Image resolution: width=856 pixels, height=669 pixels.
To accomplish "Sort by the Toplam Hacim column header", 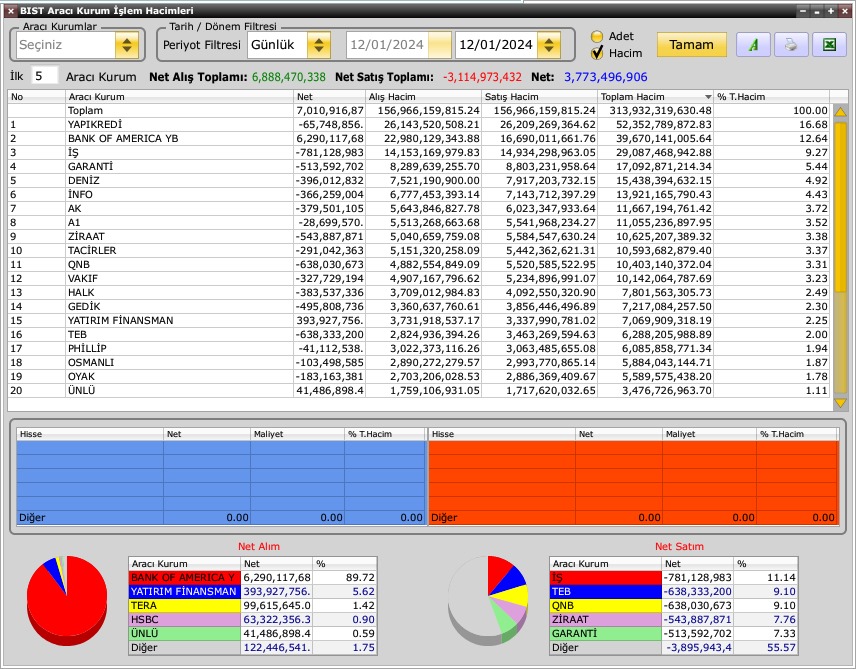I will pyautogui.click(x=655, y=97).
